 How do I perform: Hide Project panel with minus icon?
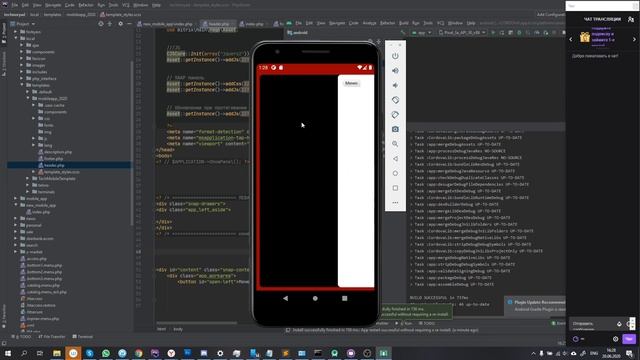pos(129,24)
